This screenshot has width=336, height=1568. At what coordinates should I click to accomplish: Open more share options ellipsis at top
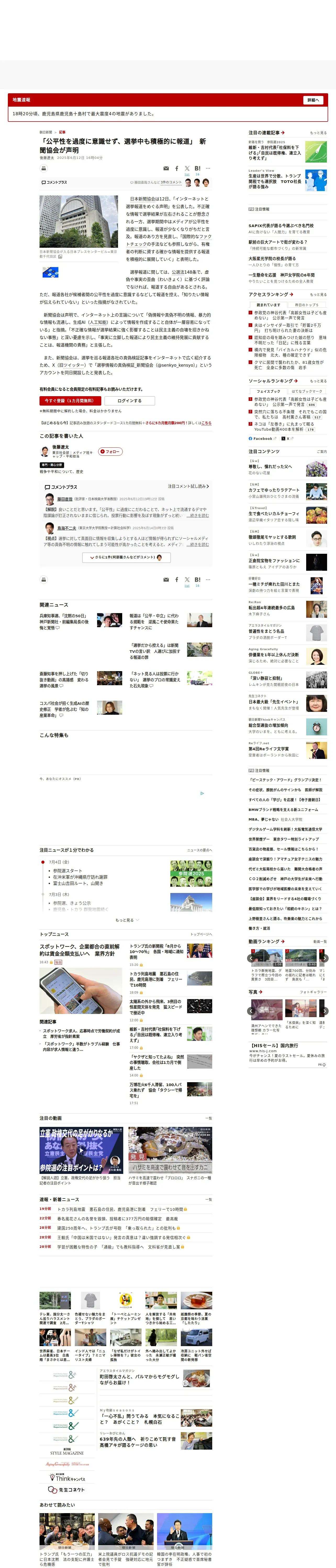click(x=208, y=169)
